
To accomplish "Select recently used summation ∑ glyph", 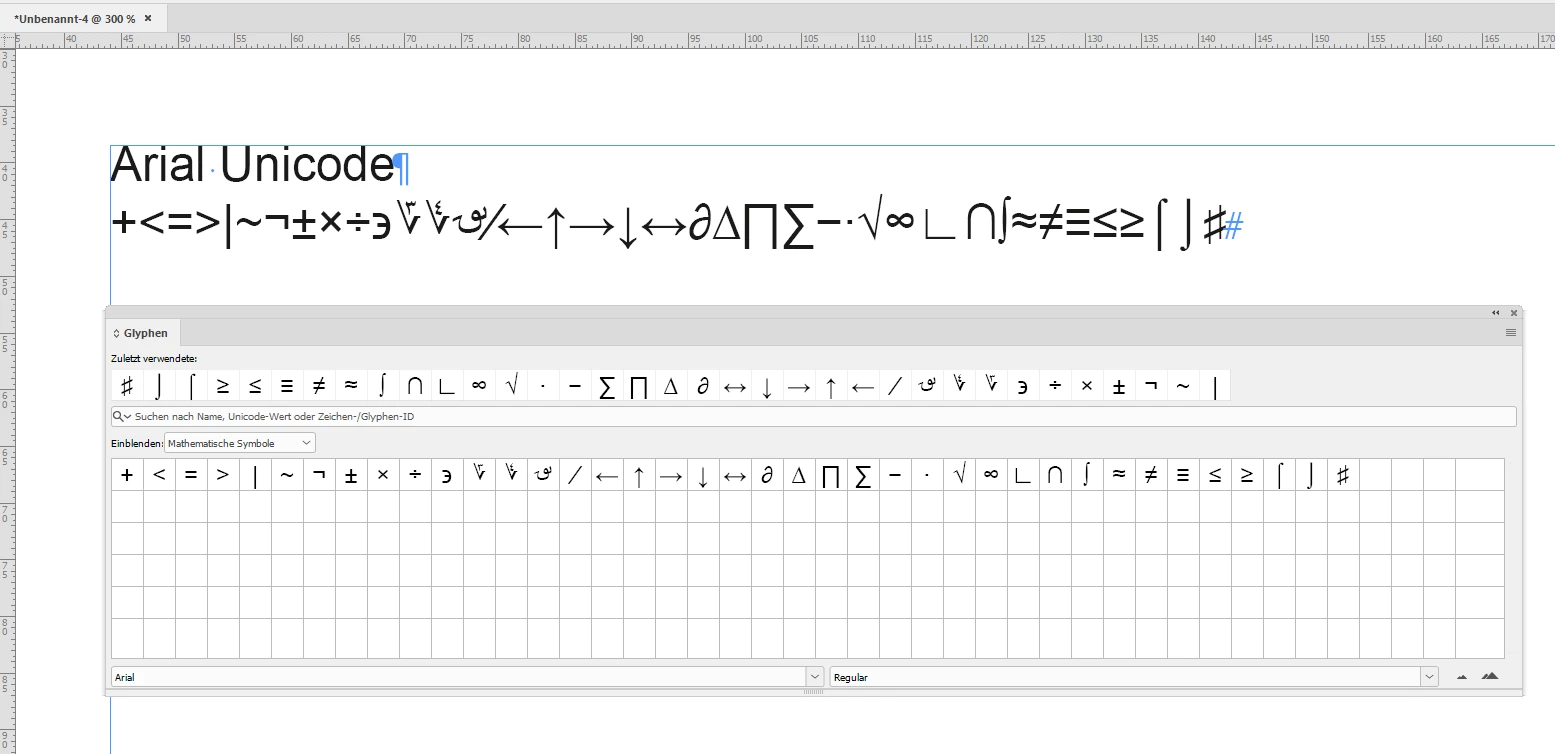I will coord(607,386).
